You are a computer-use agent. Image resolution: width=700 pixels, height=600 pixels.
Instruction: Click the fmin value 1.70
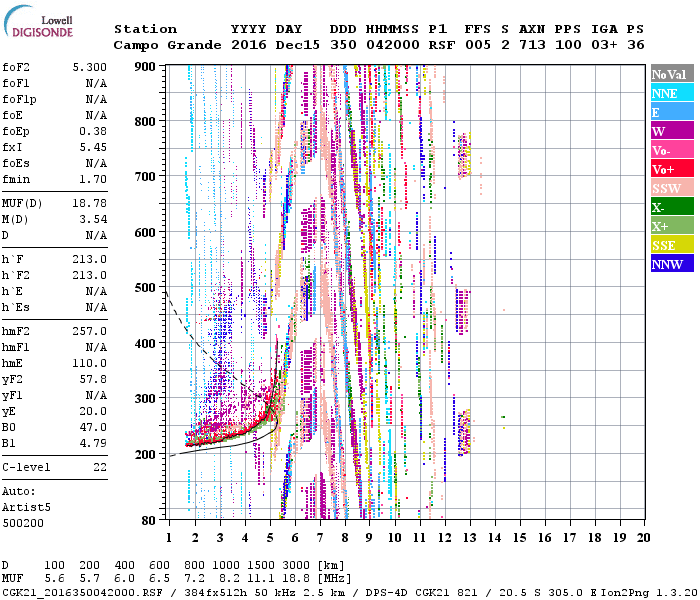coord(93,179)
